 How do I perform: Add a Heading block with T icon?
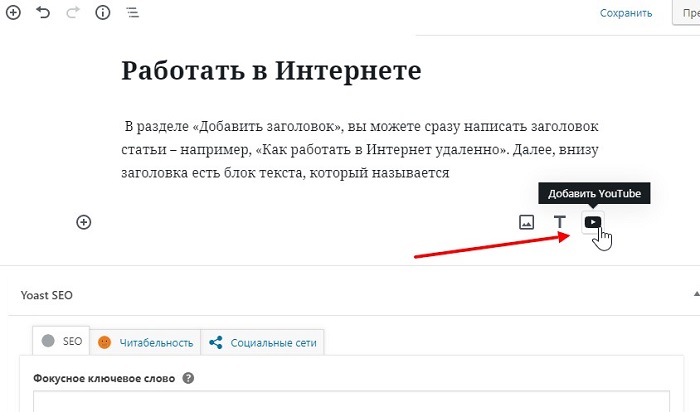[559, 222]
